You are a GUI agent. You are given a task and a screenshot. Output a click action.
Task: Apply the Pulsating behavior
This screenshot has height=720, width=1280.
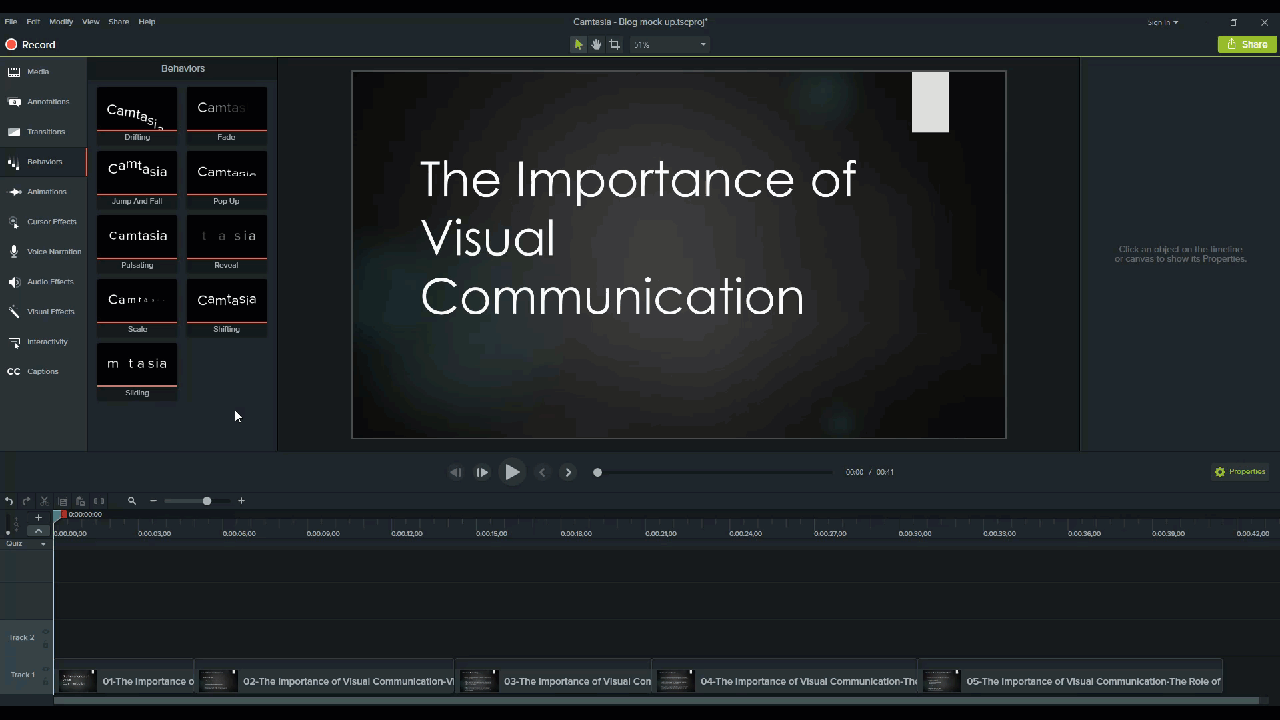tap(137, 236)
